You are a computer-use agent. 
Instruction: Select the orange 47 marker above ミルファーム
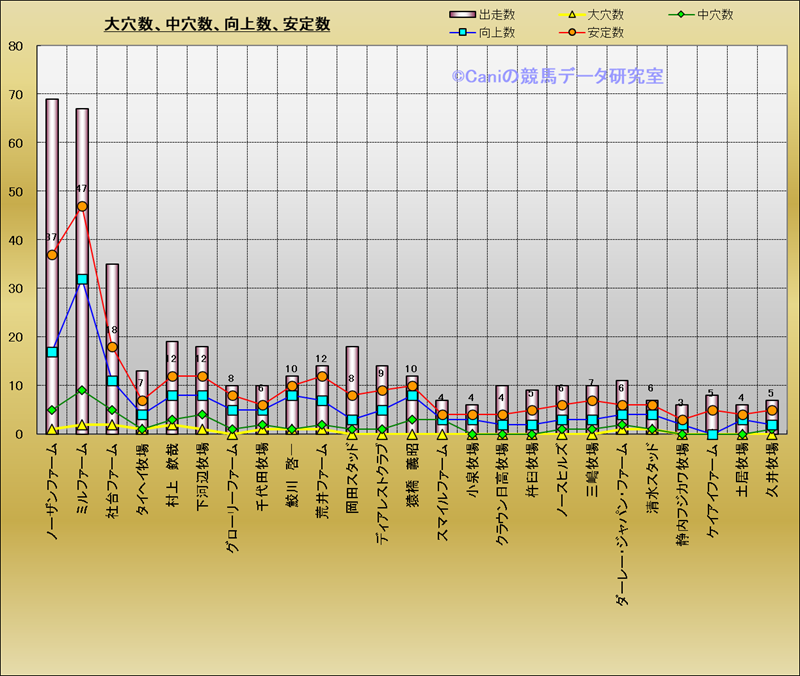point(82,206)
